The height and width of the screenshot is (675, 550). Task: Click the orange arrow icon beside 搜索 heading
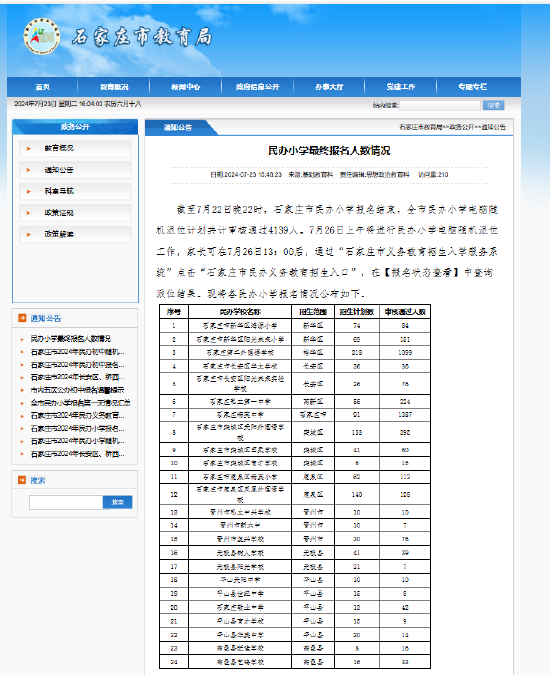(22, 480)
